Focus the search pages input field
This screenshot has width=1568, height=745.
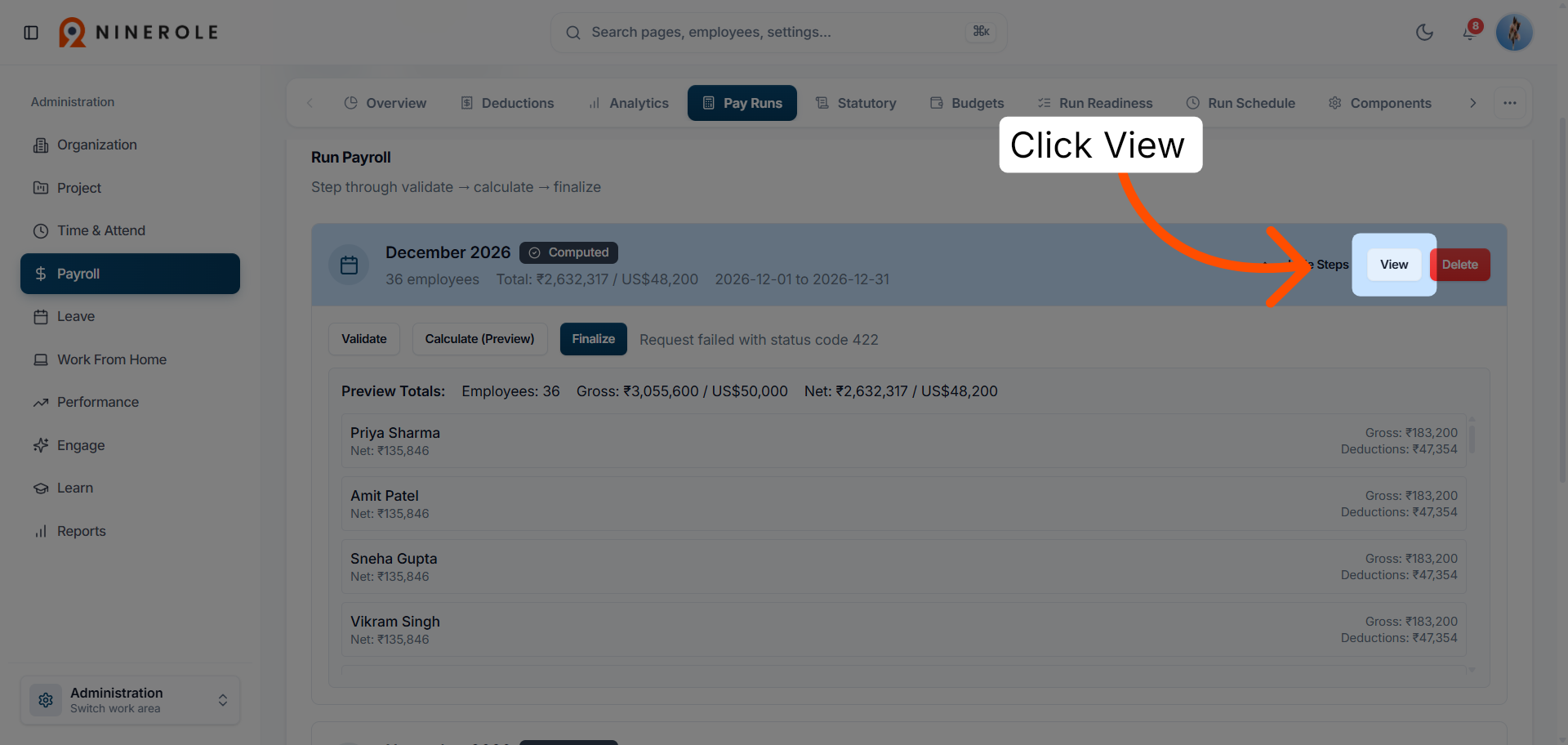[778, 33]
